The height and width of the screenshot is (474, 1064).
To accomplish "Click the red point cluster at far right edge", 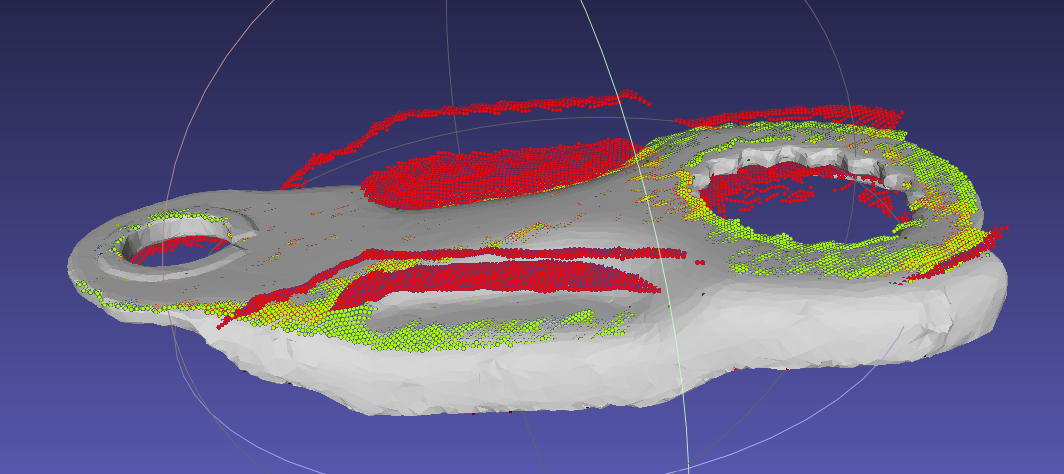I will [990, 239].
